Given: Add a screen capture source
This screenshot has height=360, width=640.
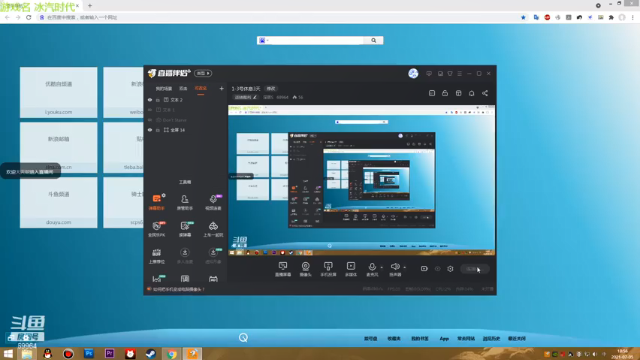Looking at the screenshot, I should coord(283,269).
